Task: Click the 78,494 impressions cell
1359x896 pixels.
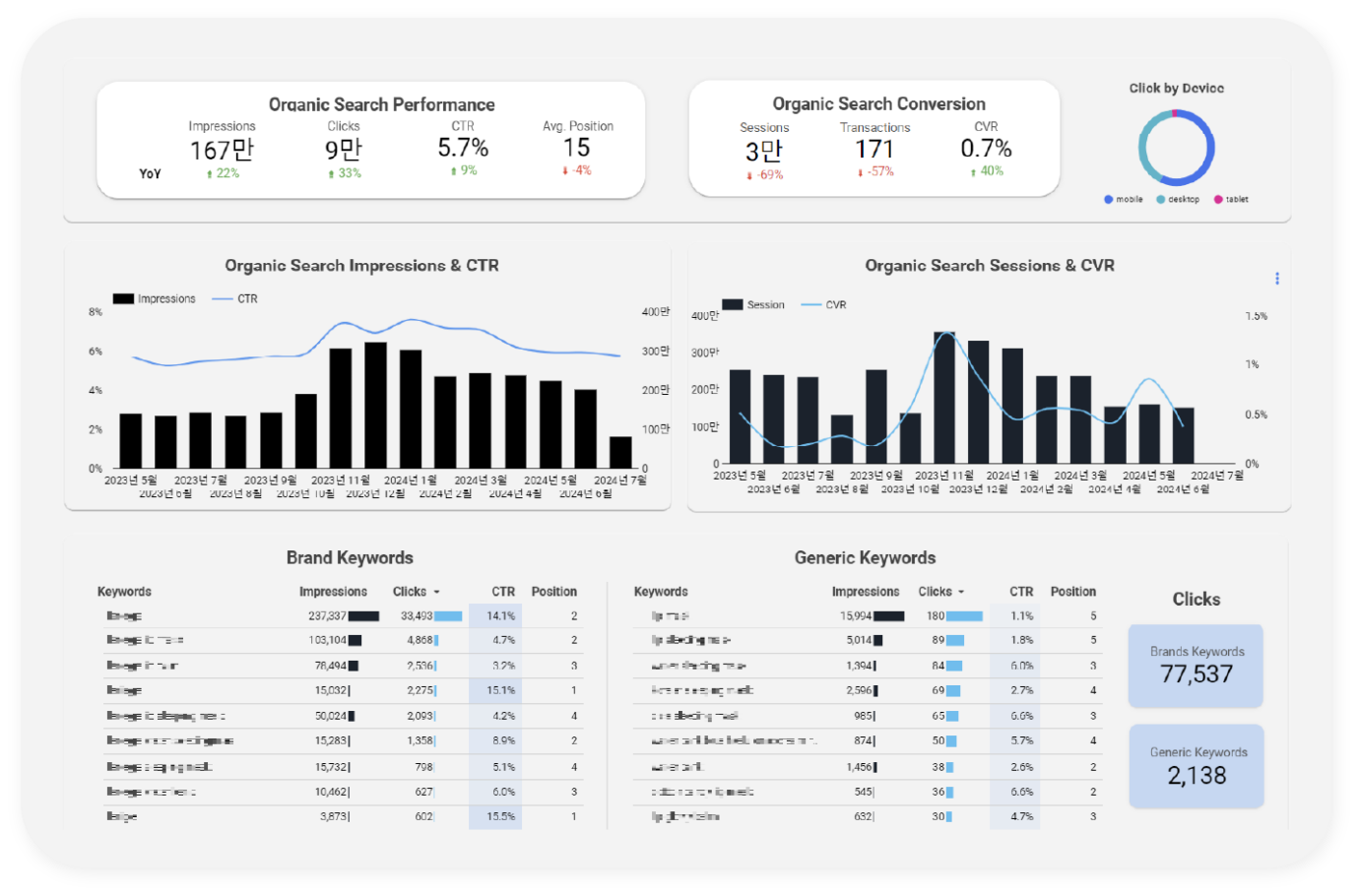Action: (x=330, y=666)
